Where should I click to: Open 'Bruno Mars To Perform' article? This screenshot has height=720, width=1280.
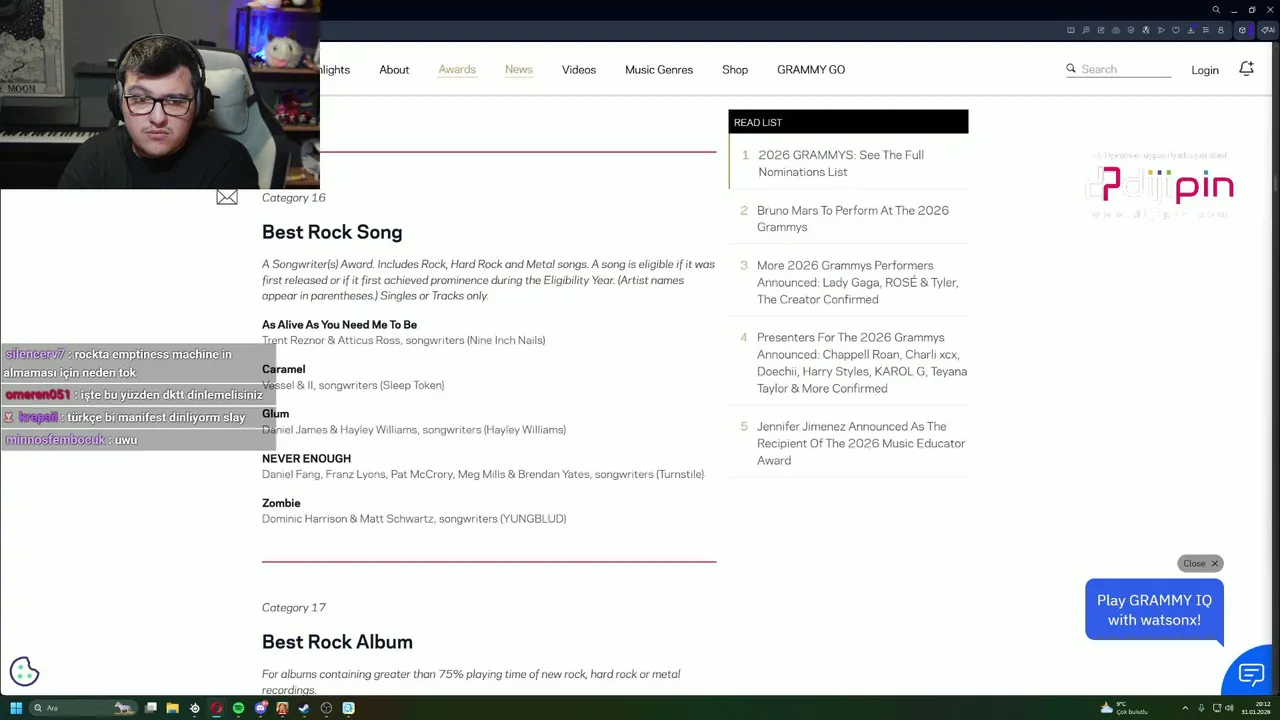click(x=852, y=218)
